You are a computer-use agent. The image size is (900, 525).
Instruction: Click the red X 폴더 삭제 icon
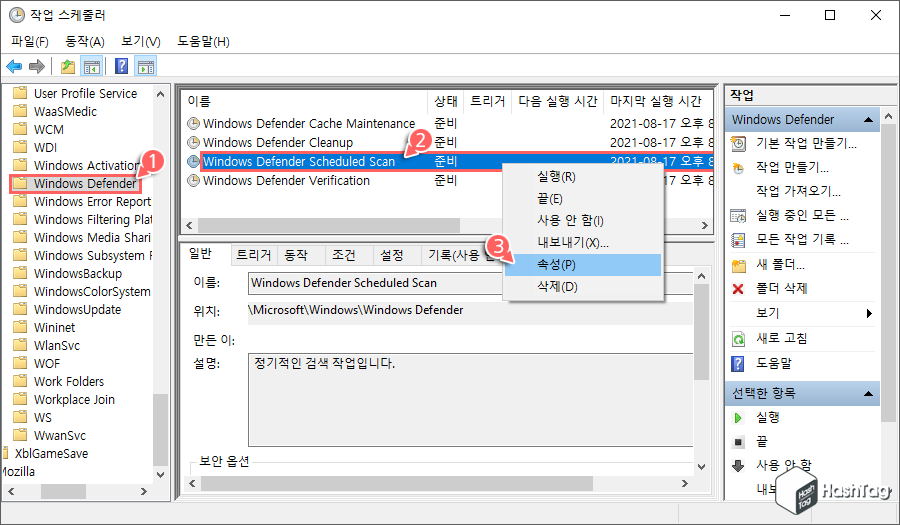(738, 289)
